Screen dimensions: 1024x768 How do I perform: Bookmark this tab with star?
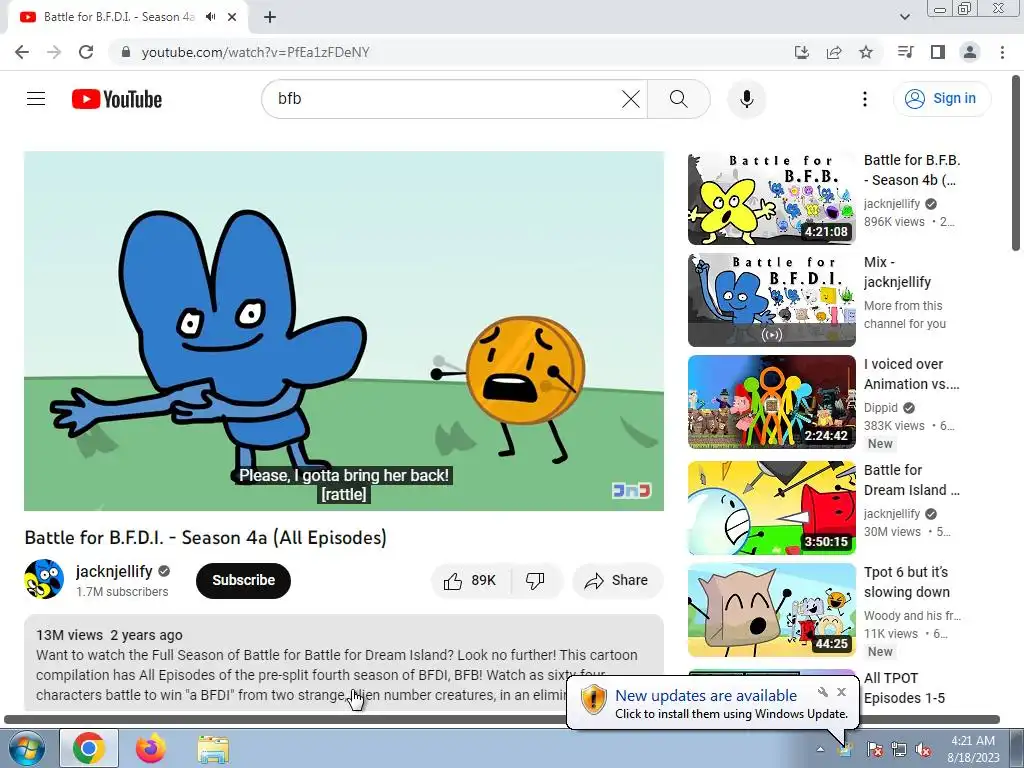pyautogui.click(x=866, y=52)
